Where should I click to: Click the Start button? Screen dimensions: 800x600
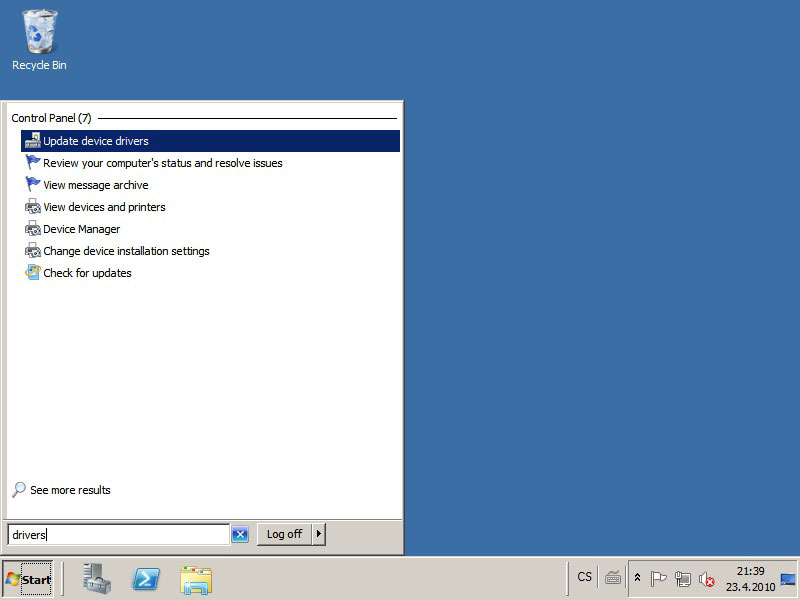coord(28,579)
